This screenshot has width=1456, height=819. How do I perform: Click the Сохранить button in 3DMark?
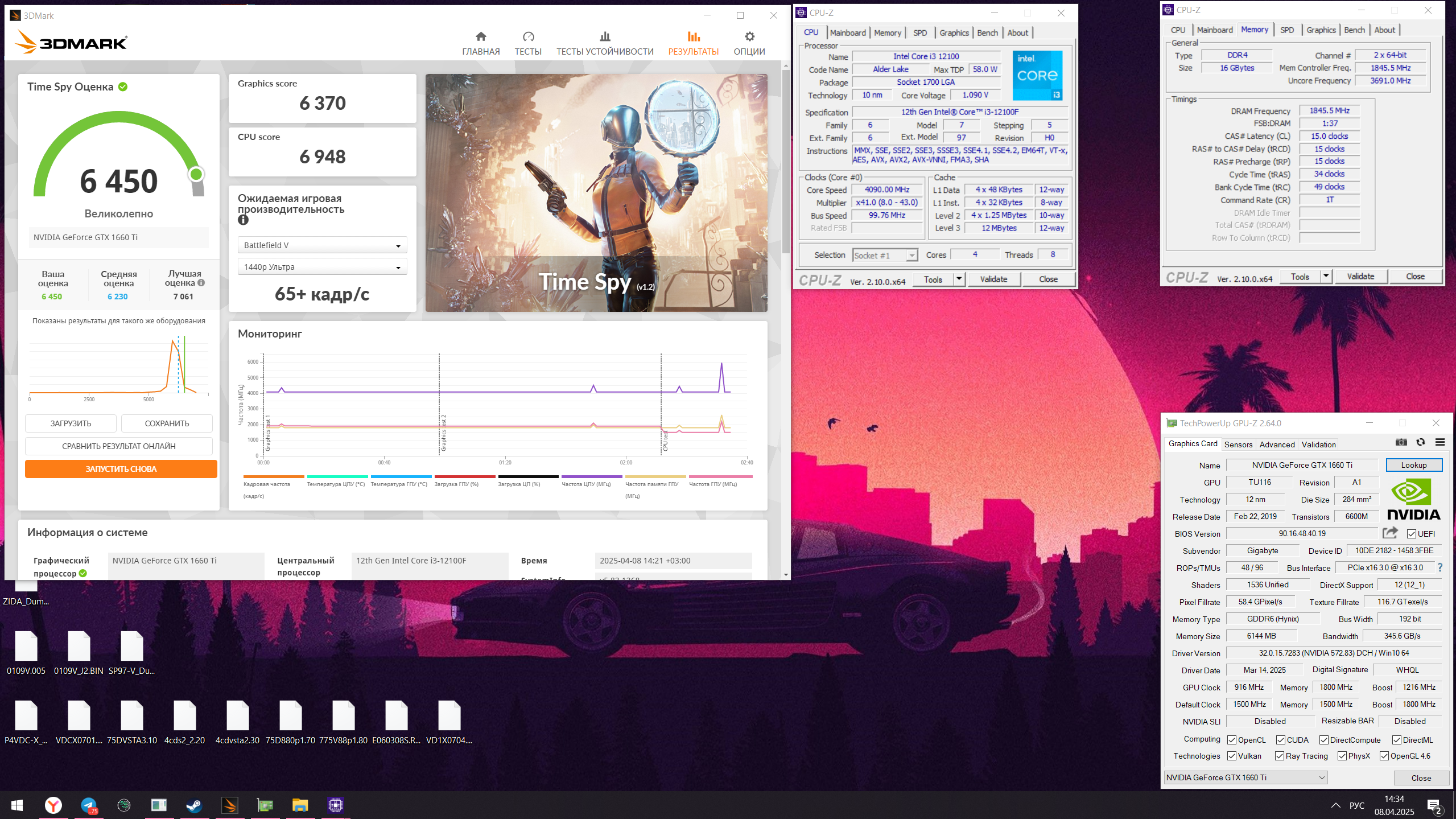coord(167,423)
